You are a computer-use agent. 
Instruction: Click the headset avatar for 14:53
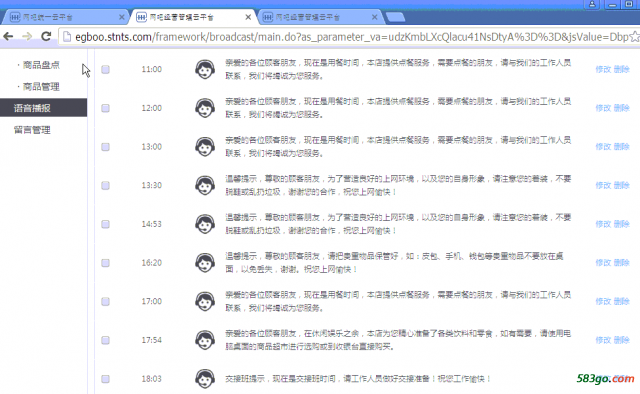205,224
